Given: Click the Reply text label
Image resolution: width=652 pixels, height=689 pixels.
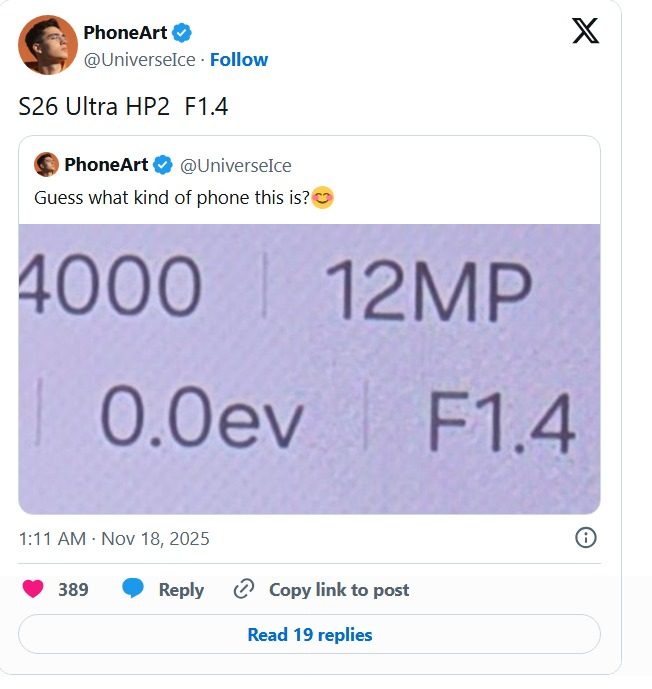Looking at the screenshot, I should 181,590.
